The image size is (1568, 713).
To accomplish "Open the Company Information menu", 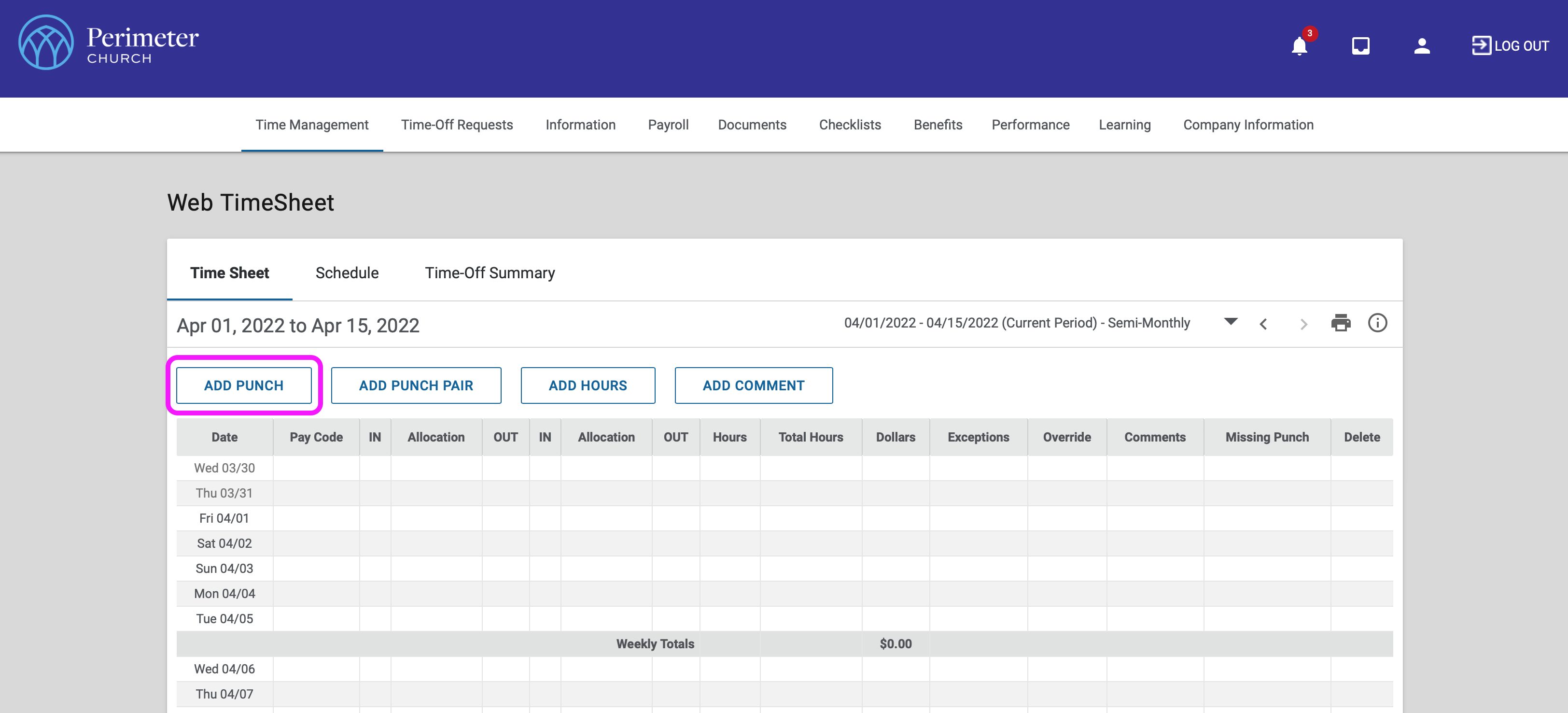I will pyautogui.click(x=1248, y=125).
